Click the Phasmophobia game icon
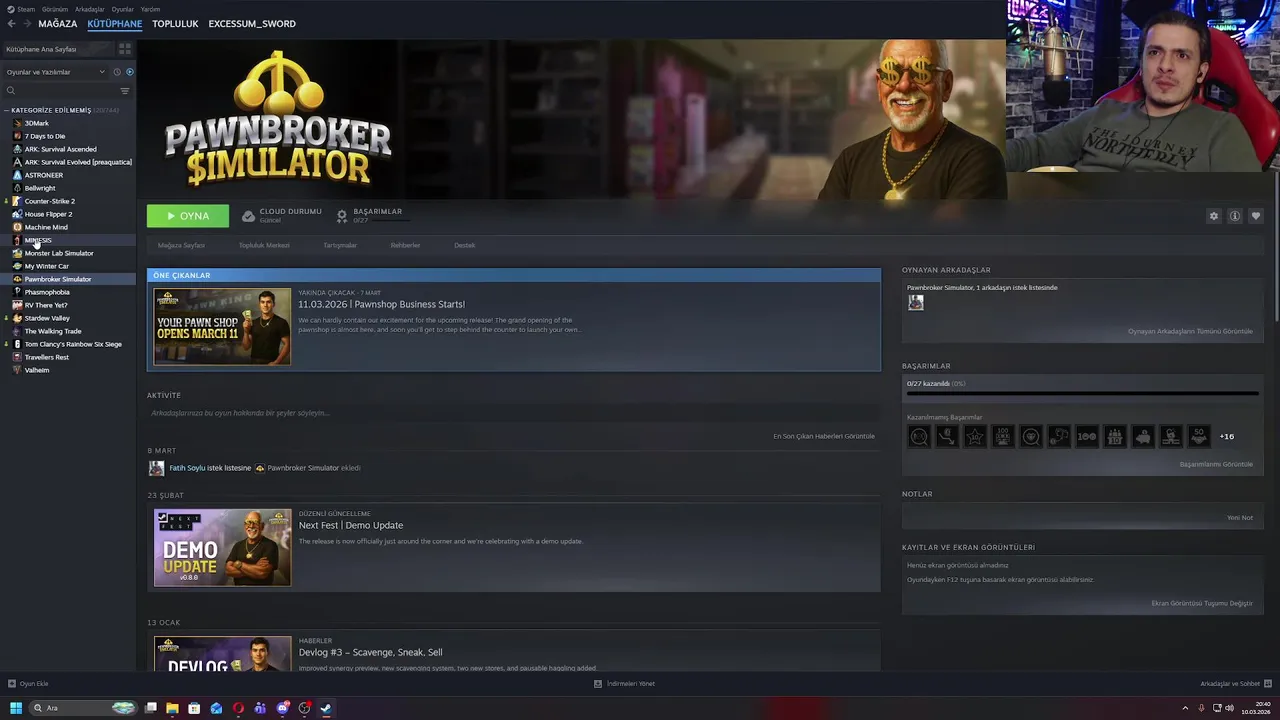The height and width of the screenshot is (720, 1280). coord(17,292)
